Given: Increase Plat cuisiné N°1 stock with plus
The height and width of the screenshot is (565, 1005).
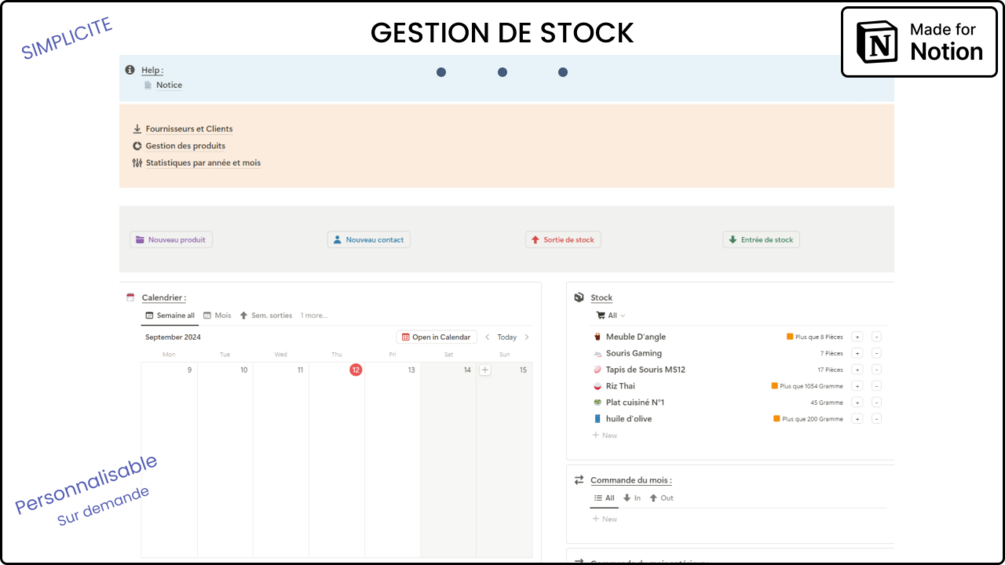Looking at the screenshot, I should (857, 402).
